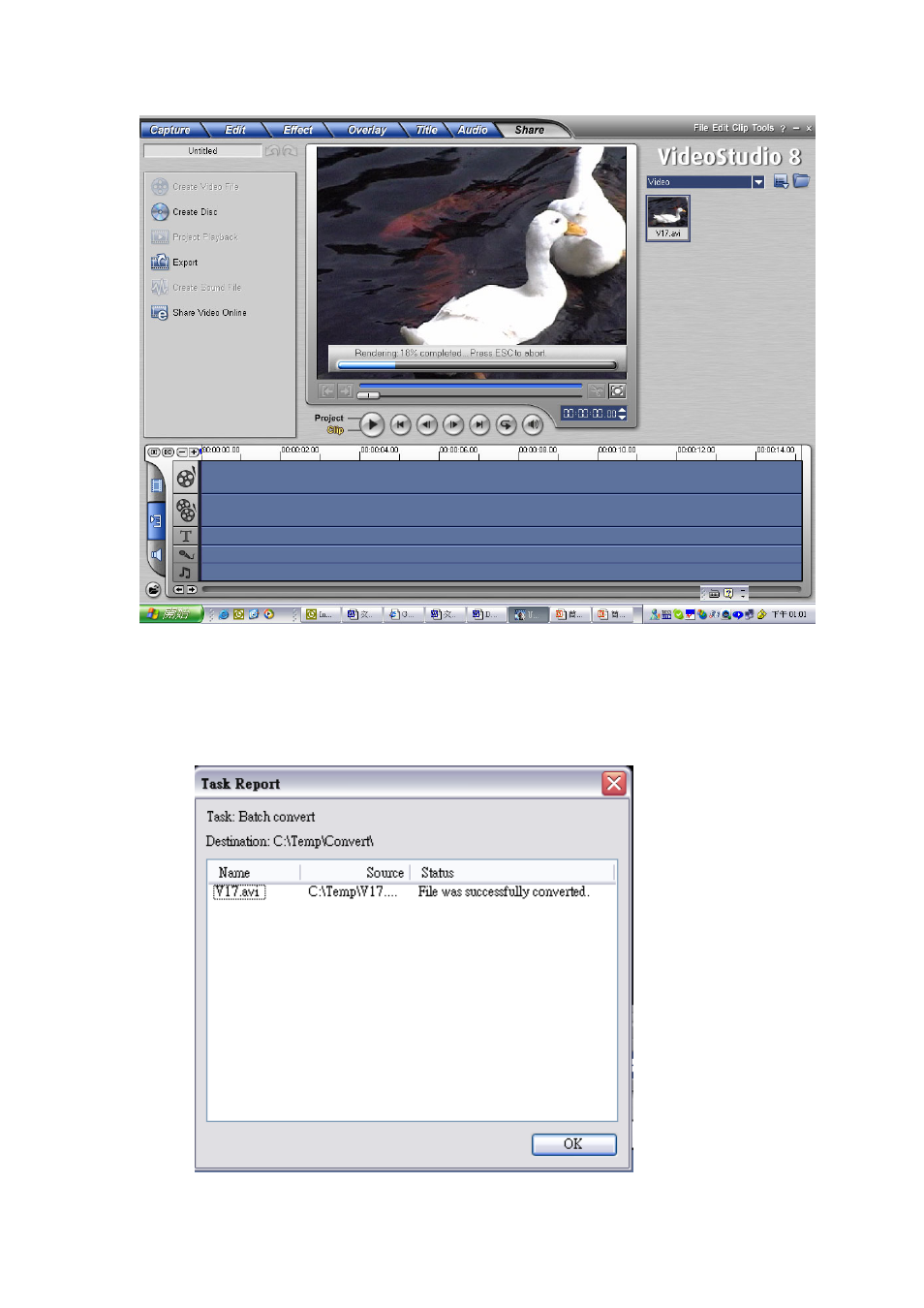Zoom out the timeline ruler
The image size is (924, 1308).
(181, 452)
